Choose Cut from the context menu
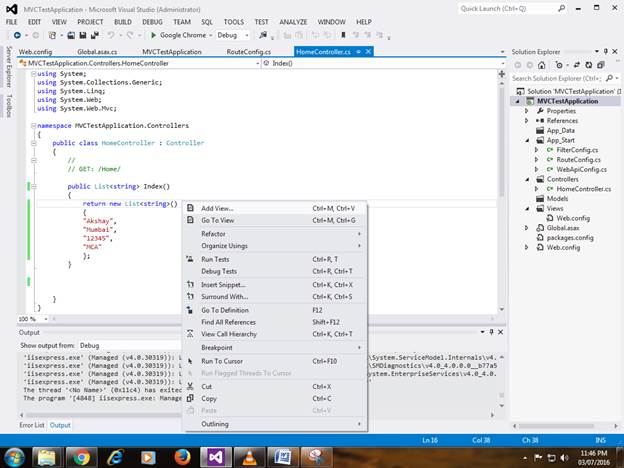This screenshot has width=624, height=468. click(x=207, y=386)
